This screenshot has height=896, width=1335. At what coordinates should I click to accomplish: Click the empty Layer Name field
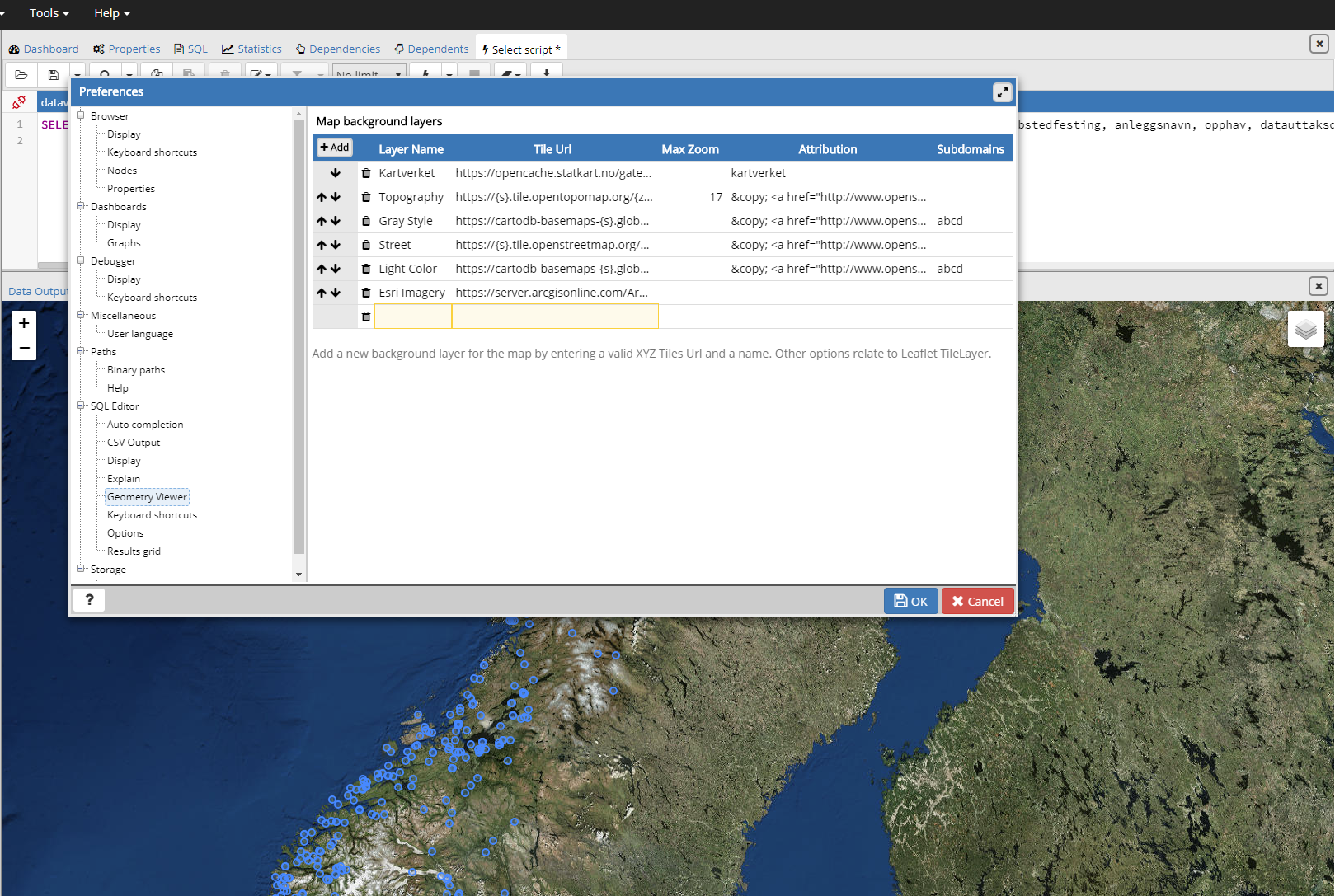point(413,317)
